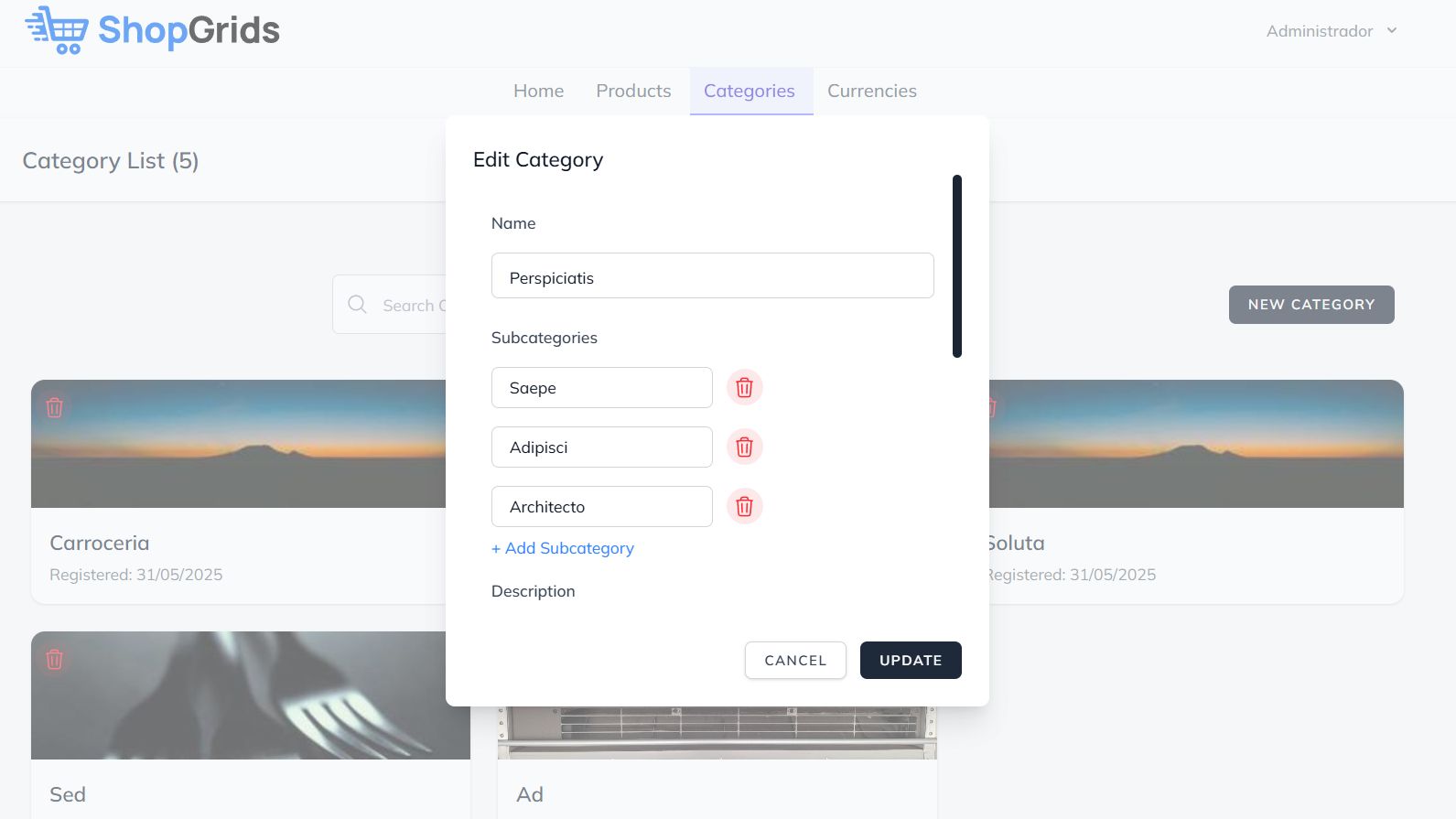
Task: Click the trash icon on Sed card
Action: tap(55, 659)
